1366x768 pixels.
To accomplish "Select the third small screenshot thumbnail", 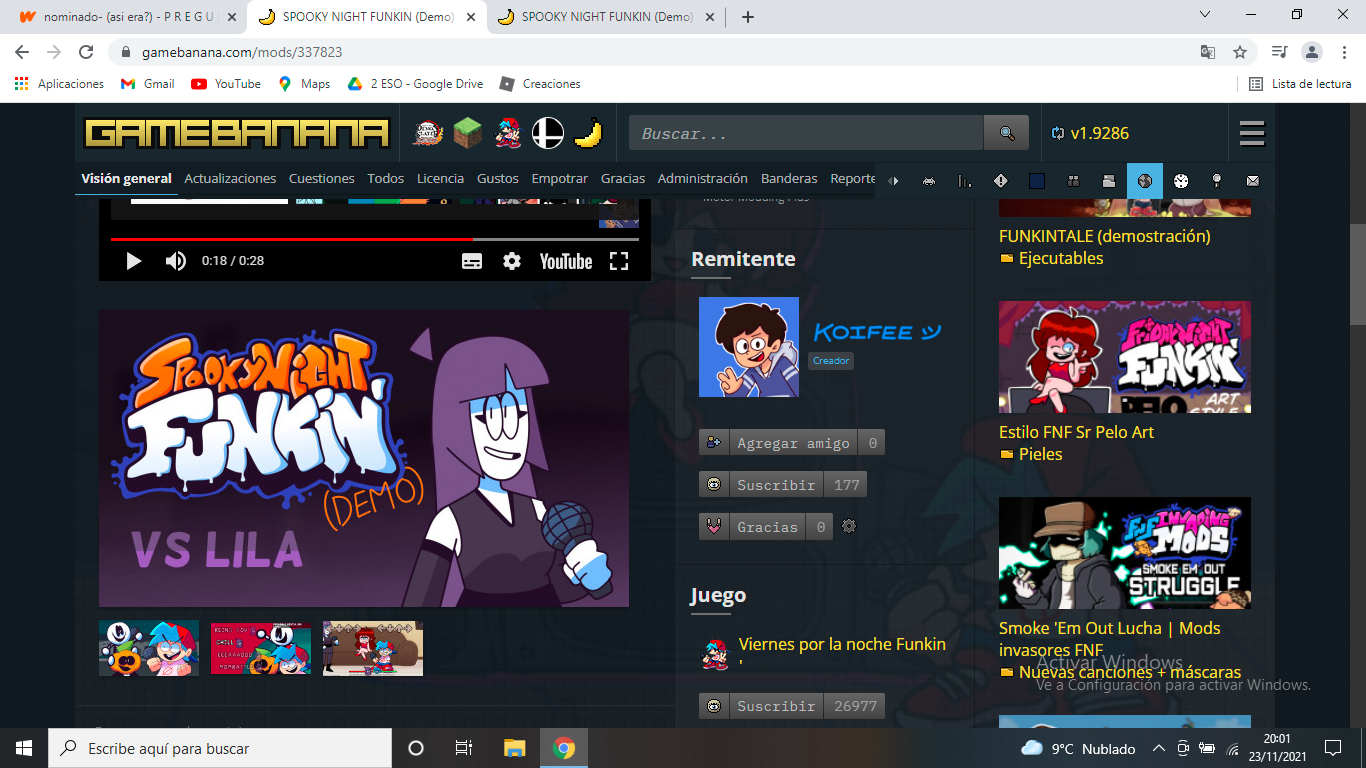I will pyautogui.click(x=373, y=648).
